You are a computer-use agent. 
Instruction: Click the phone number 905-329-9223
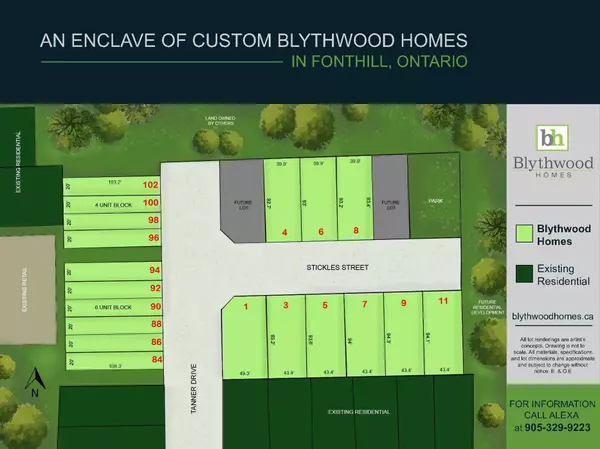pos(557,427)
